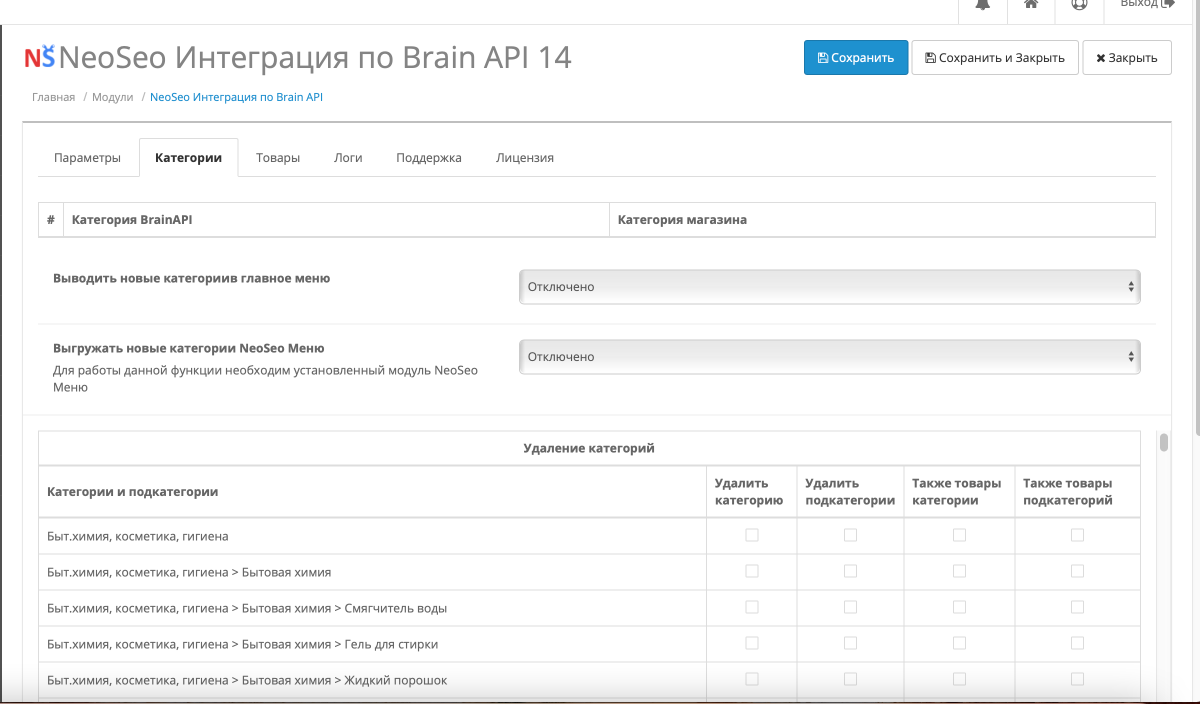Image resolution: width=1200 pixels, height=704 pixels.
Task: Log out using the Выход link
Action: [1147, 5]
